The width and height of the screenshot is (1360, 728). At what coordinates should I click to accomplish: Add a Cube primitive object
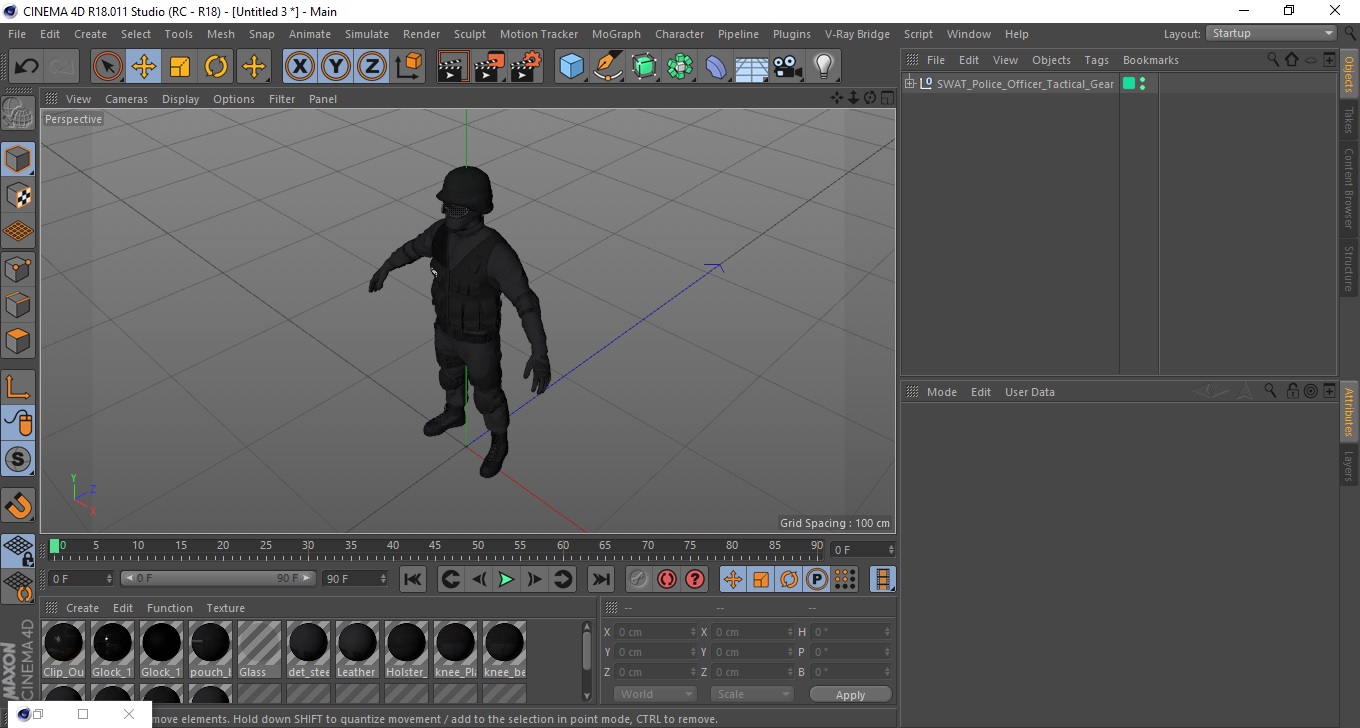click(572, 67)
